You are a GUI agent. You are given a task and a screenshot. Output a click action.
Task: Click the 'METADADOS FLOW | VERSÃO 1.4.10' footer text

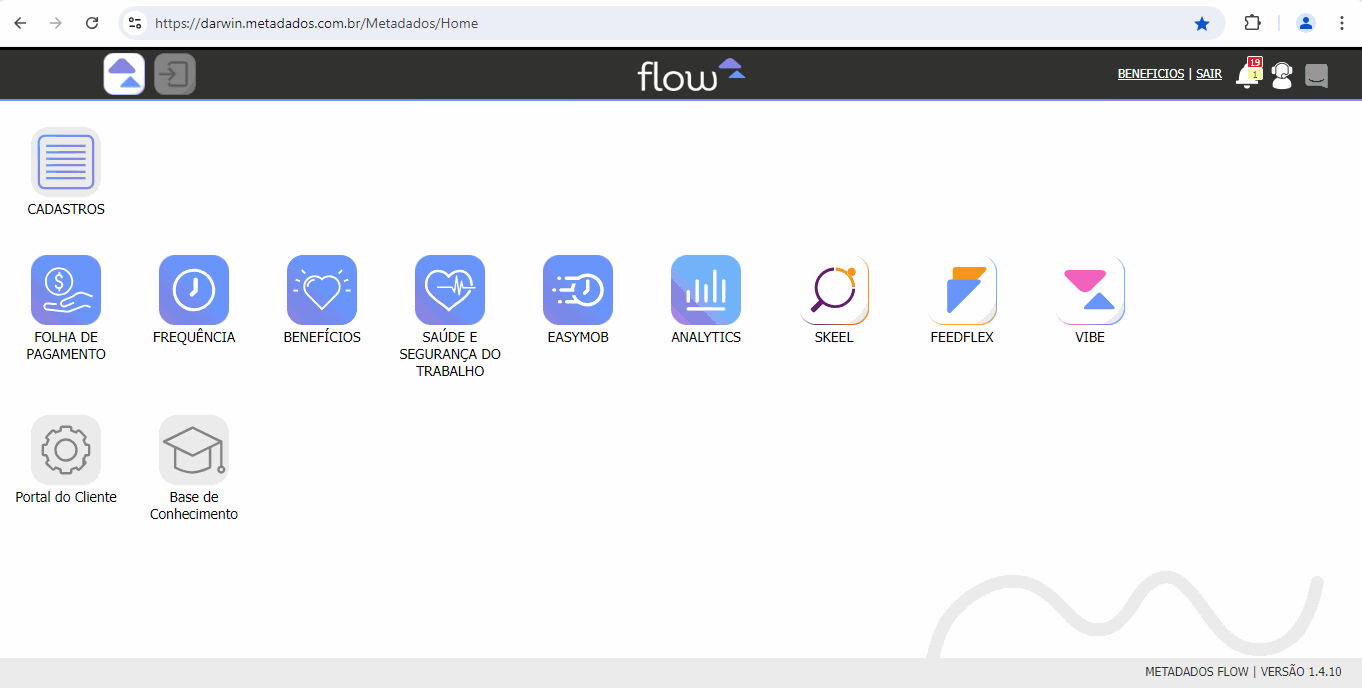tap(1243, 672)
